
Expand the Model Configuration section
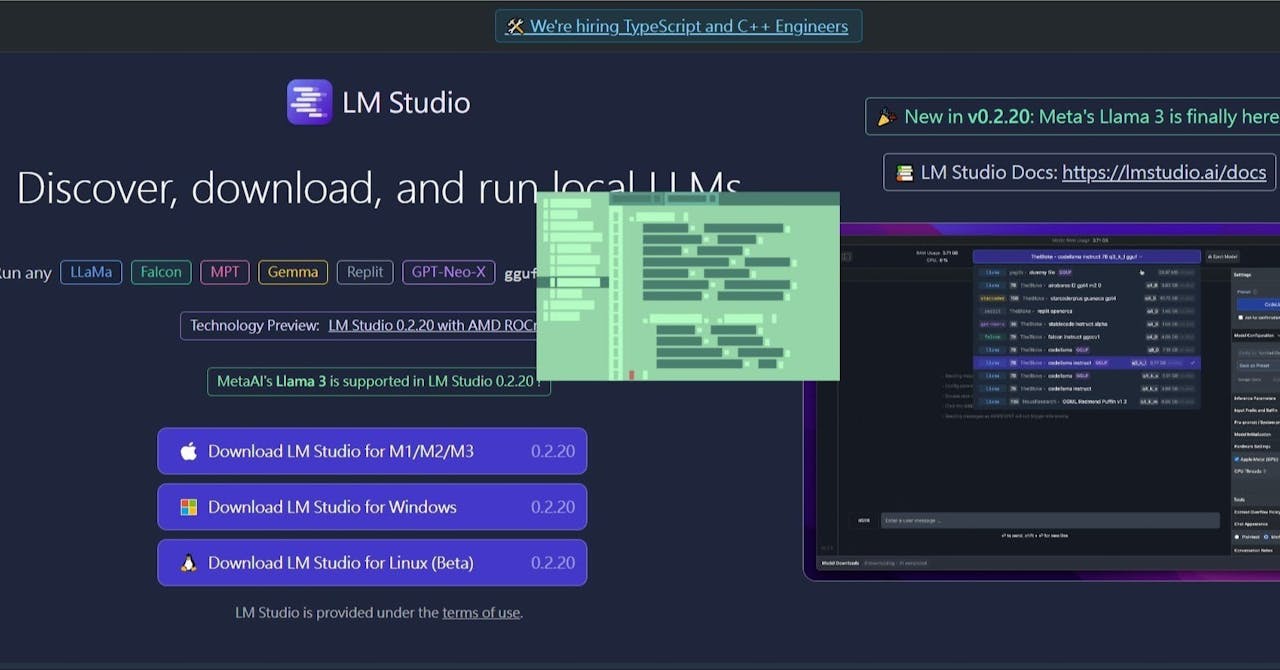(1257, 336)
